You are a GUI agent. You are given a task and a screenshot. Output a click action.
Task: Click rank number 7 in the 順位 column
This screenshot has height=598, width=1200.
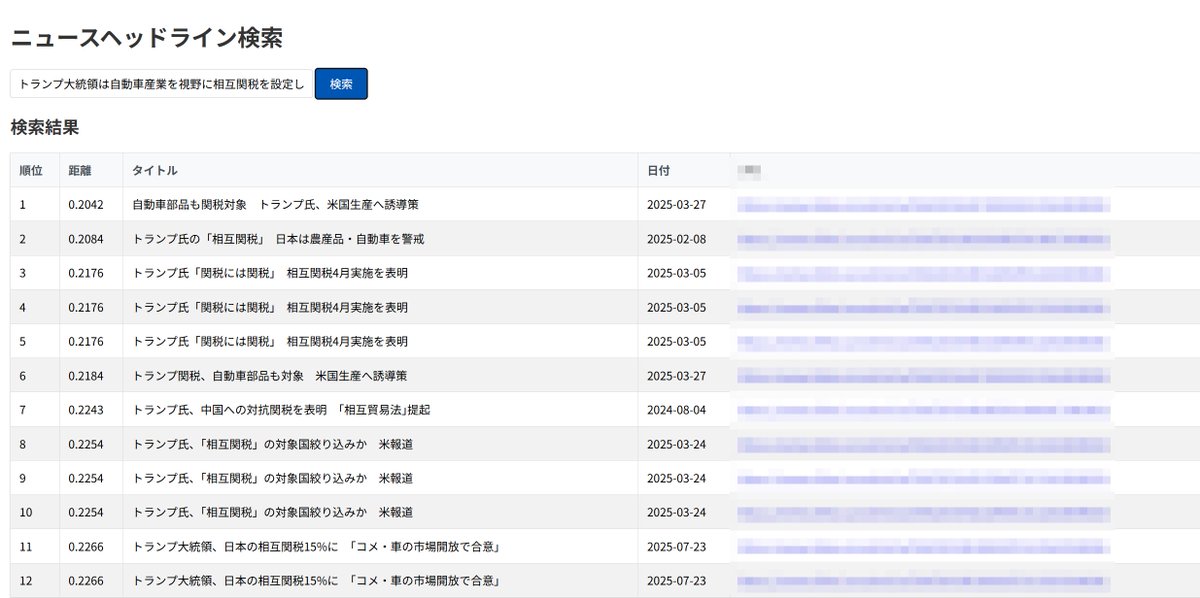pyautogui.click(x=22, y=409)
